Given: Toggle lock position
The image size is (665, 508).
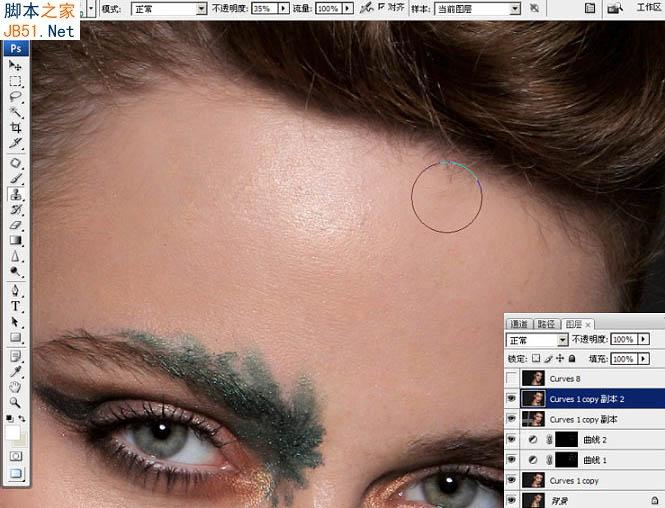Looking at the screenshot, I should coord(560,358).
